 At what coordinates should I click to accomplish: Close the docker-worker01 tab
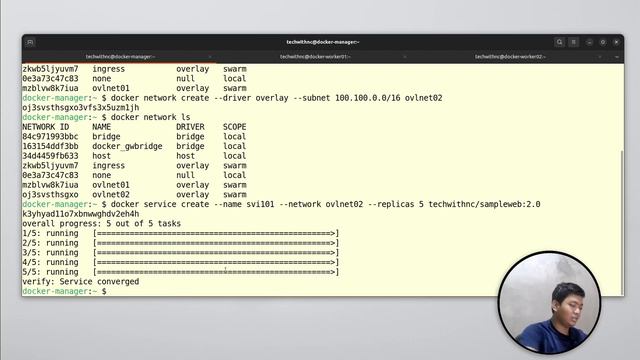[405, 57]
